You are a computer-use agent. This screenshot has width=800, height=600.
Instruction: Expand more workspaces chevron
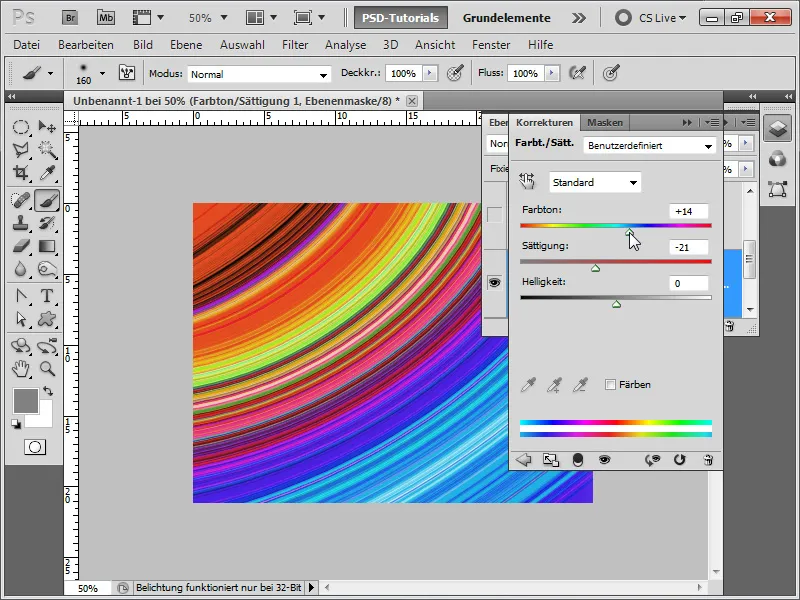579,18
